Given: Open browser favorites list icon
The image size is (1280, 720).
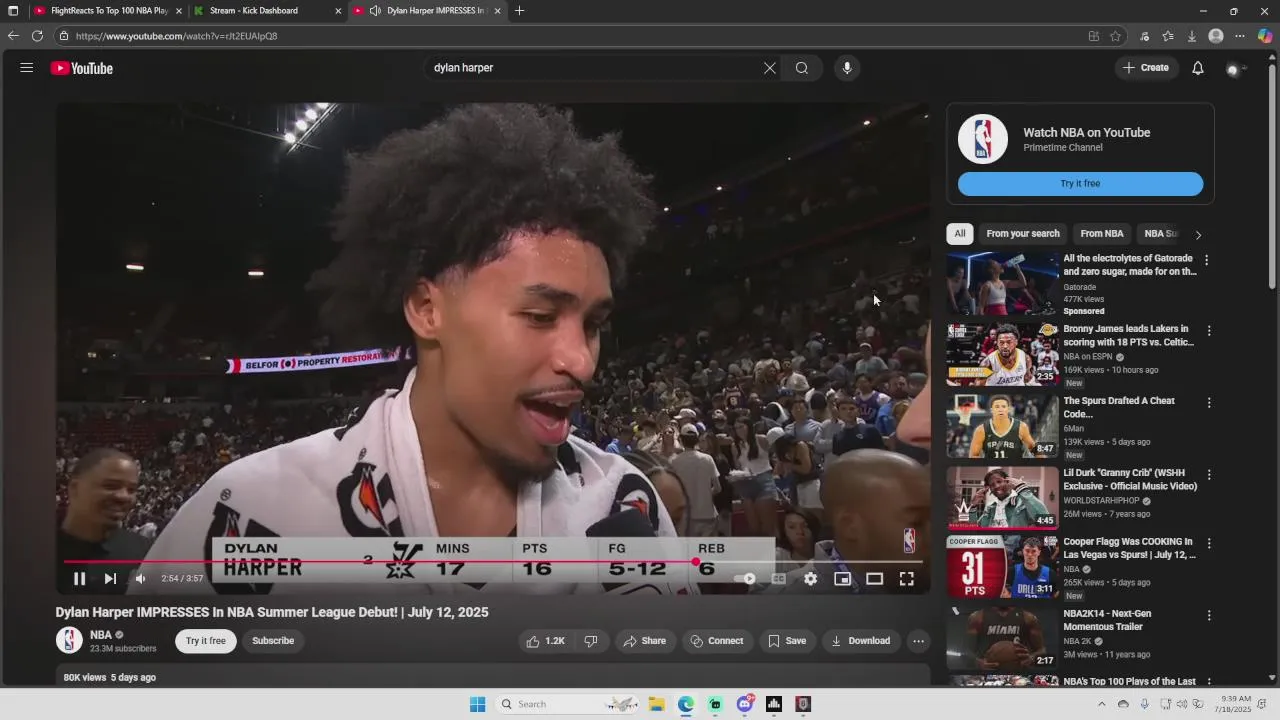Looking at the screenshot, I should [x=1168, y=36].
